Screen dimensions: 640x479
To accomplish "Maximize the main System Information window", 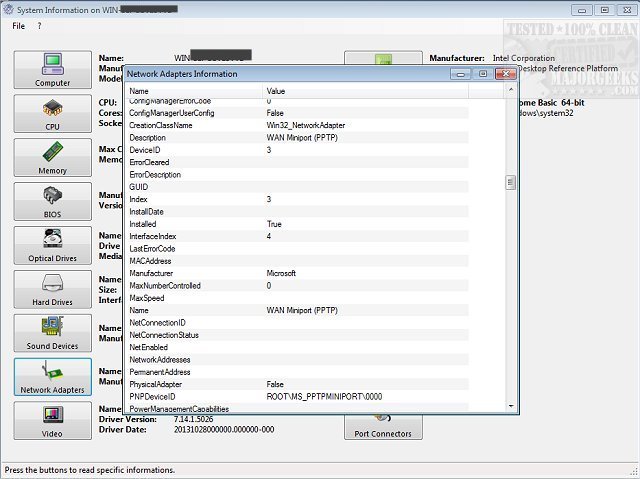I will coord(605,10).
